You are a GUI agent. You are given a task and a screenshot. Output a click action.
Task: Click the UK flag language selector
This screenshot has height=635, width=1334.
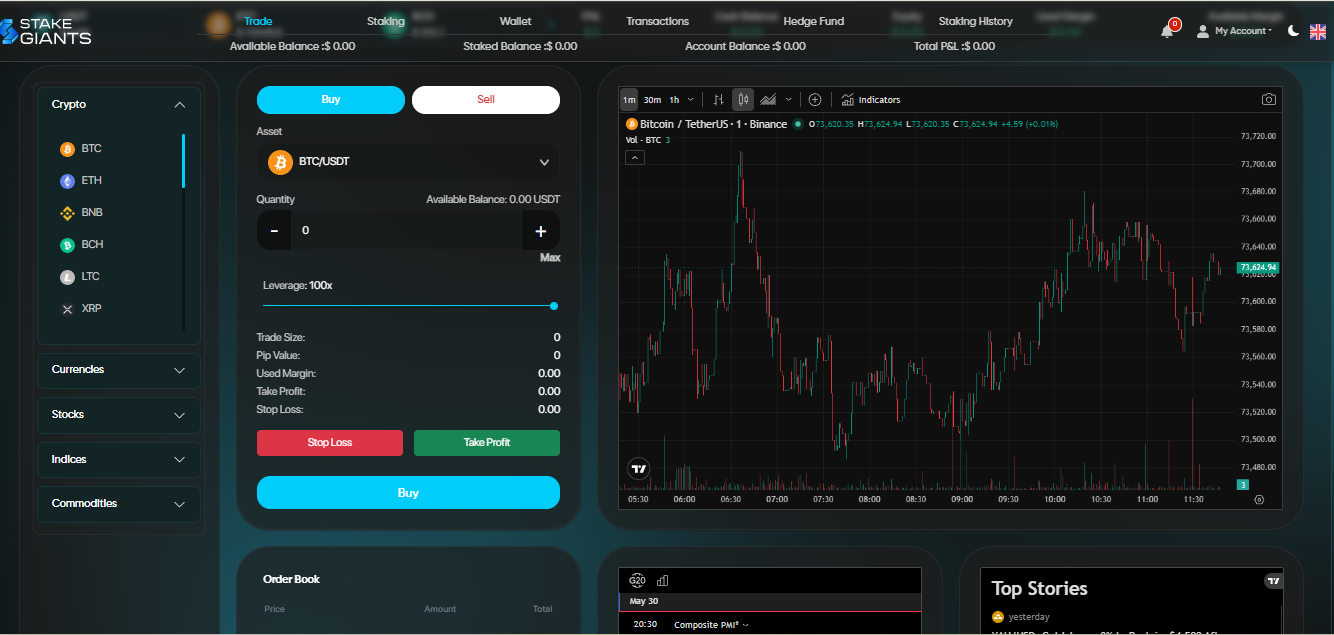tap(1318, 31)
